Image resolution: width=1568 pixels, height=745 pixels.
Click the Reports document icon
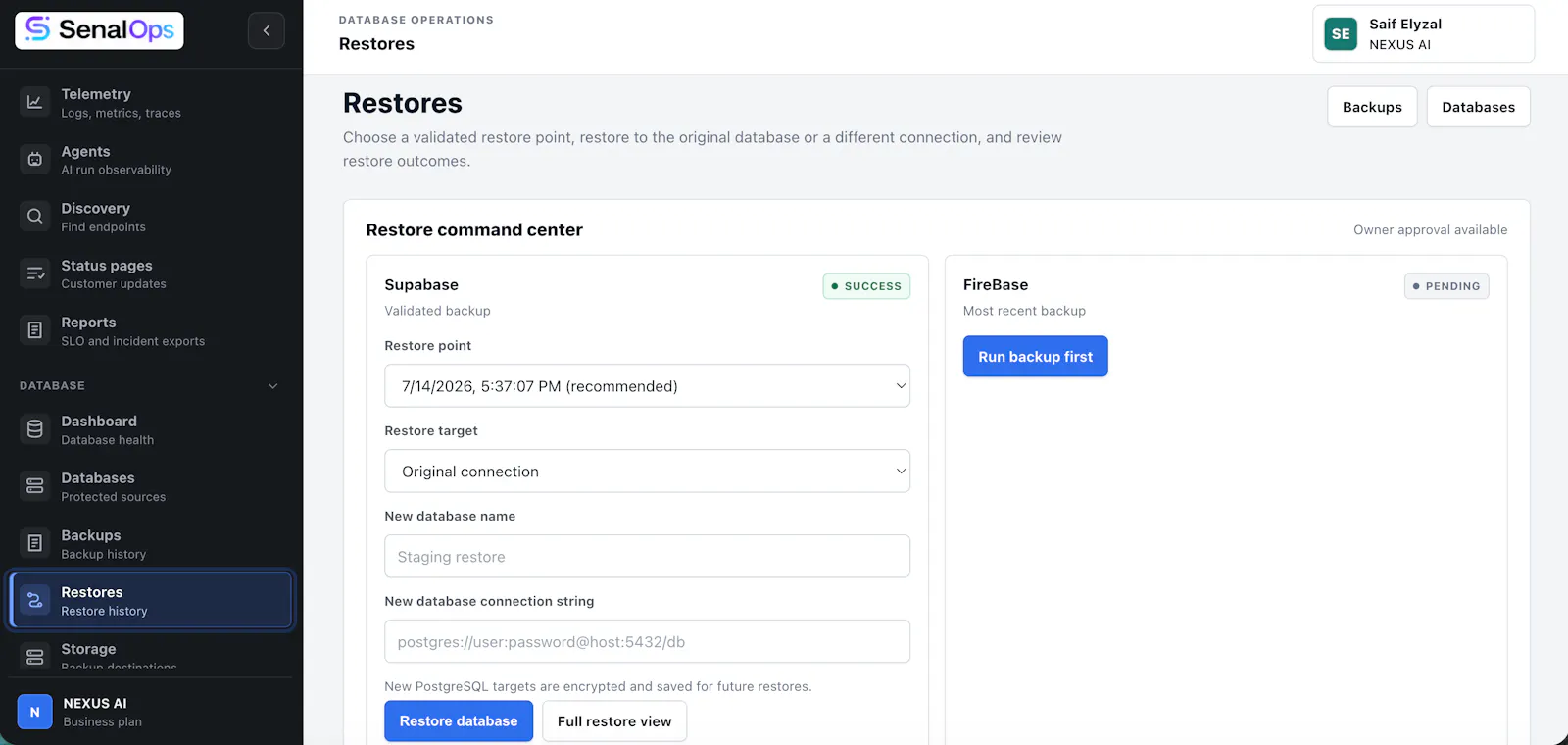click(35, 330)
